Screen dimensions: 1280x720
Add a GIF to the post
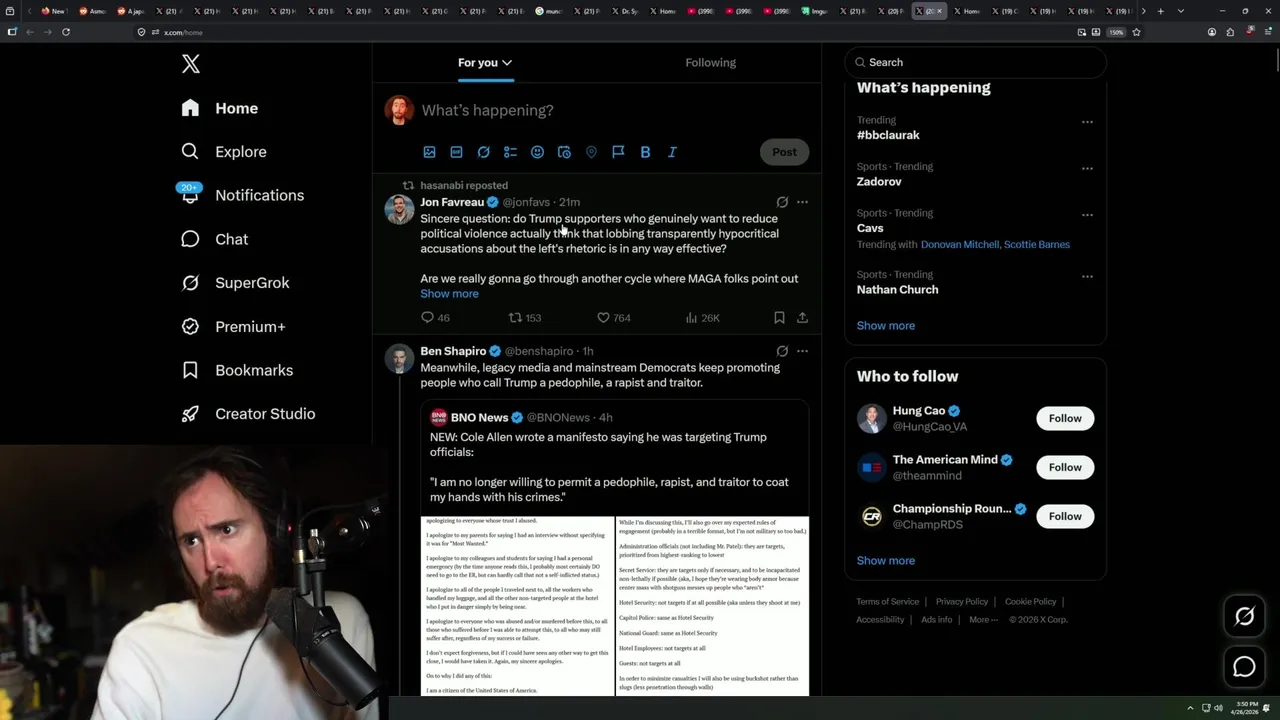coord(456,152)
